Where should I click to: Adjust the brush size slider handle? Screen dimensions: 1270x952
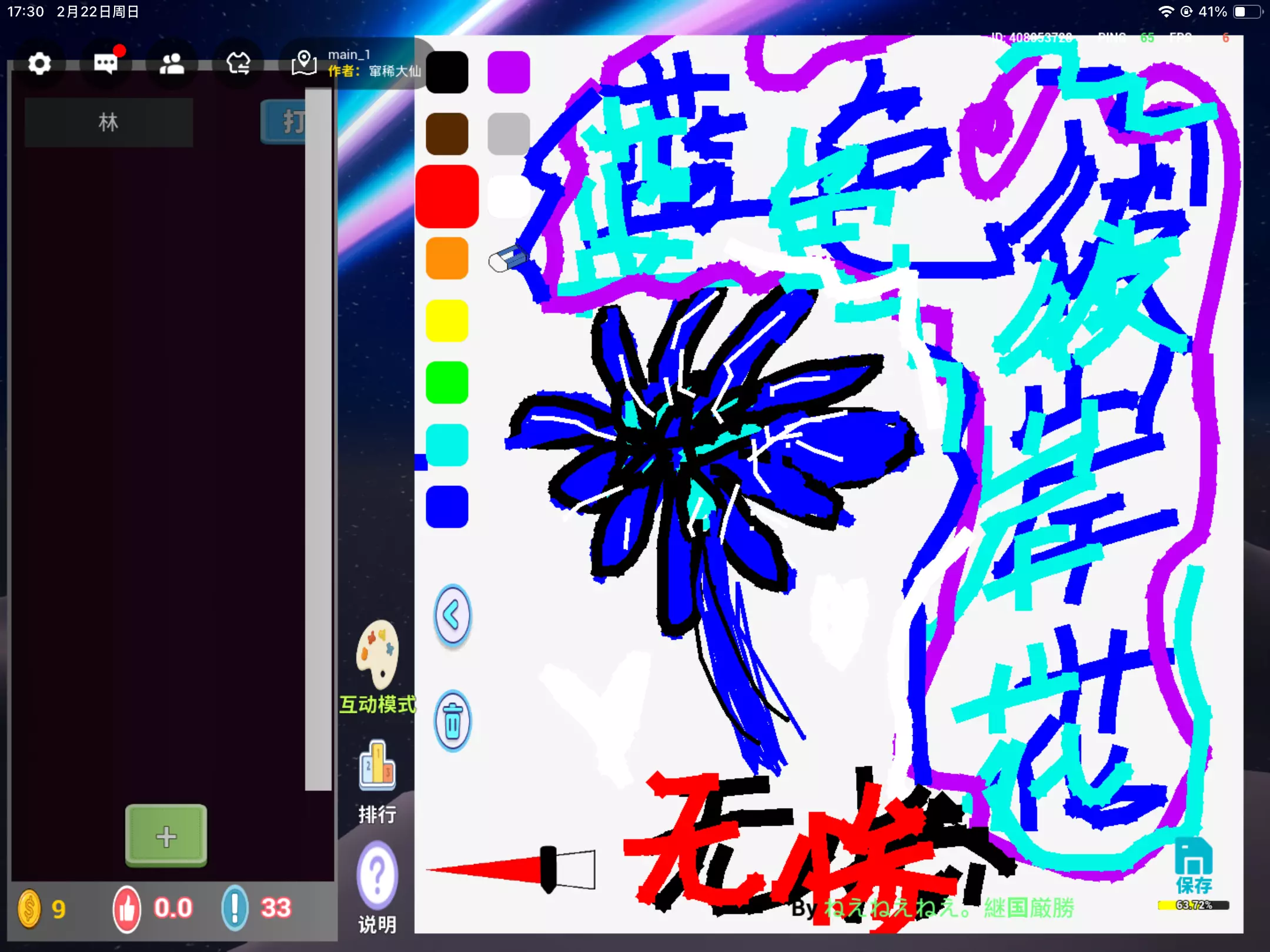(548, 869)
